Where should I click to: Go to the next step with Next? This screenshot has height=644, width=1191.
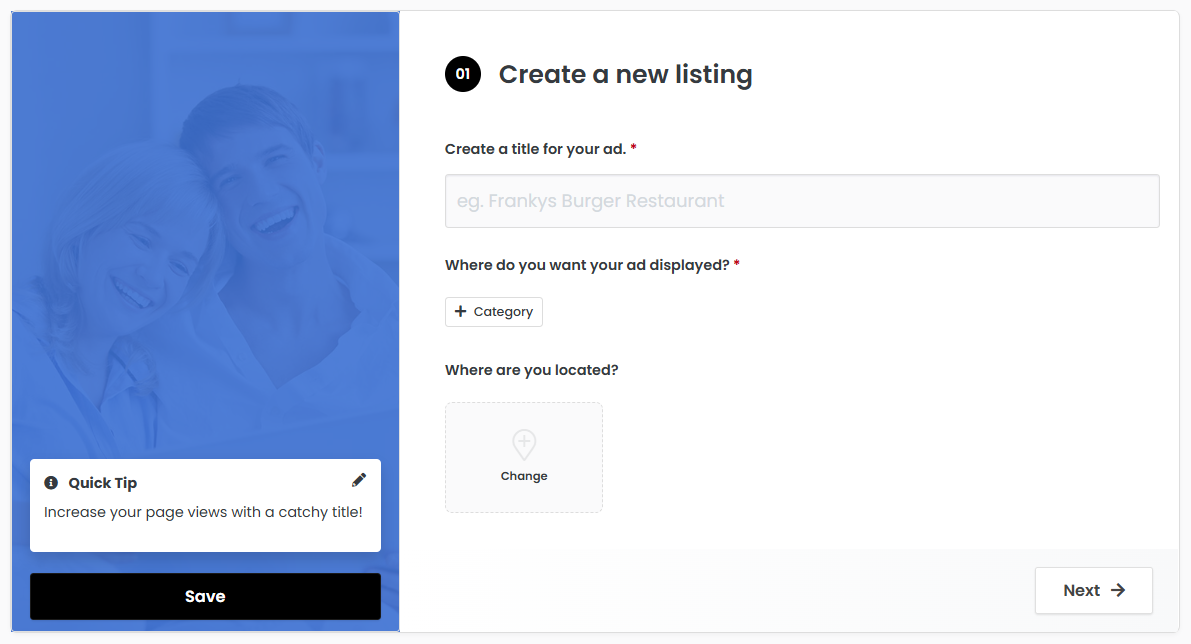(1093, 591)
